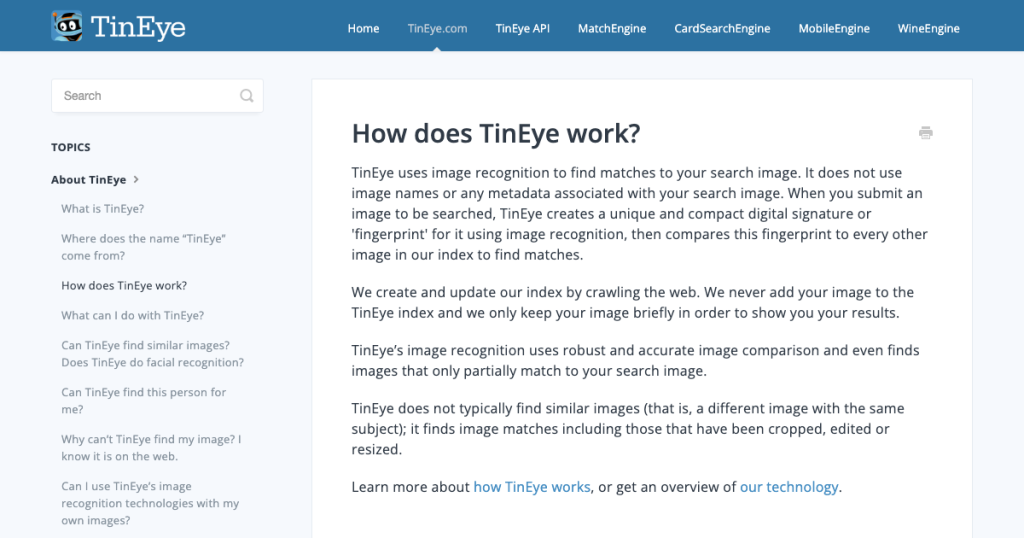Go to the MatchEngine nav item
1024x538 pixels.
(612, 29)
